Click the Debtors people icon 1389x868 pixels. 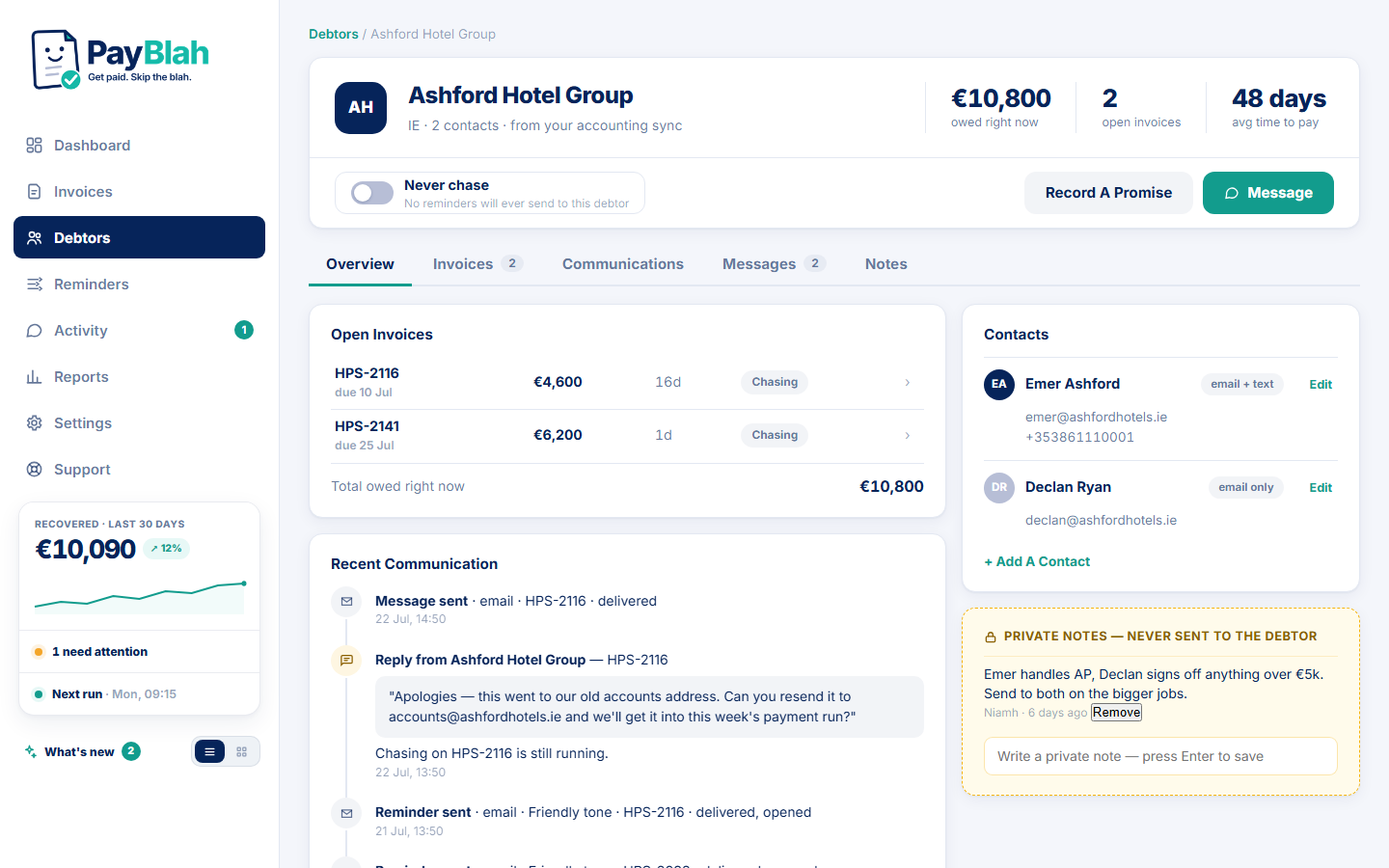click(x=35, y=238)
